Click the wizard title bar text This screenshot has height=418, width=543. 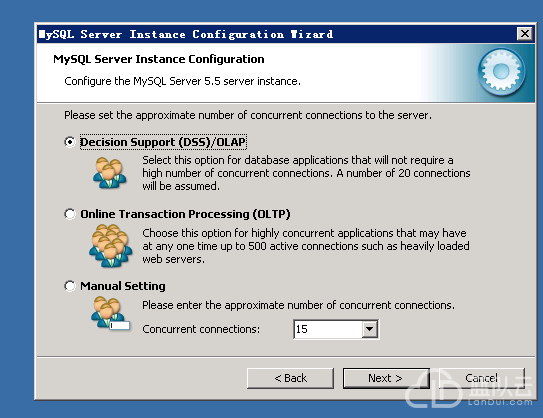tap(186, 34)
